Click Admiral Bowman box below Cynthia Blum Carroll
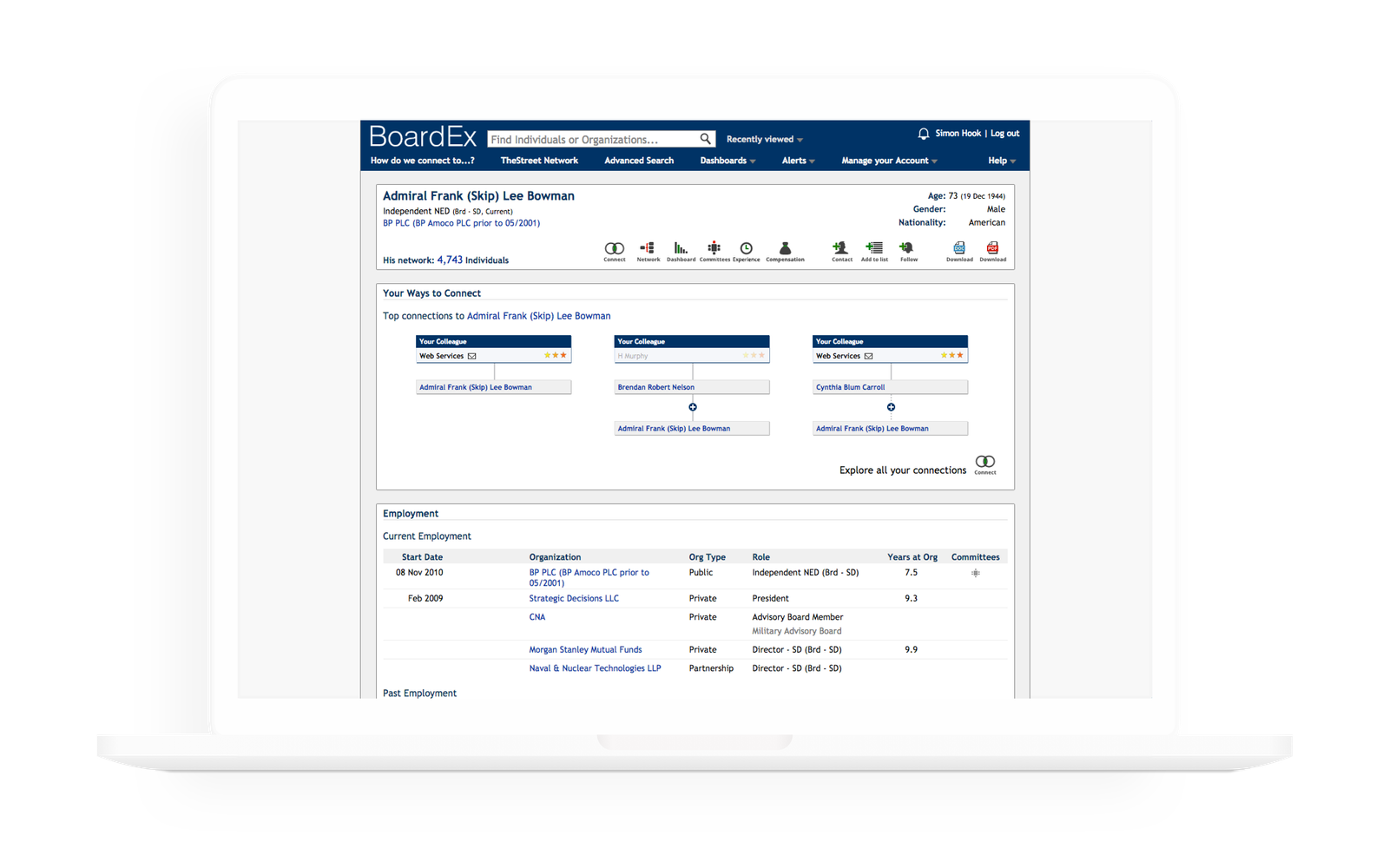Screen dimensions: 1389x868 890,428
